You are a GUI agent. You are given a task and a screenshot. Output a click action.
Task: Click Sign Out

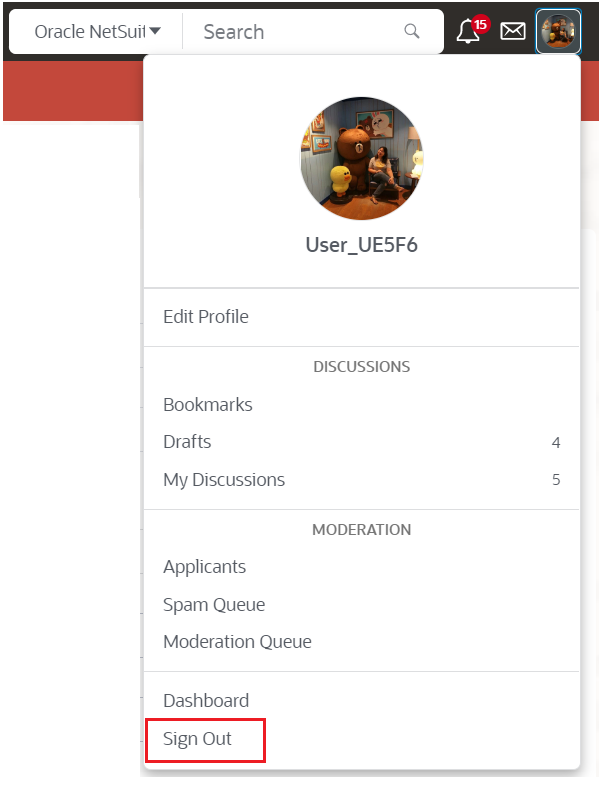[x=197, y=739]
